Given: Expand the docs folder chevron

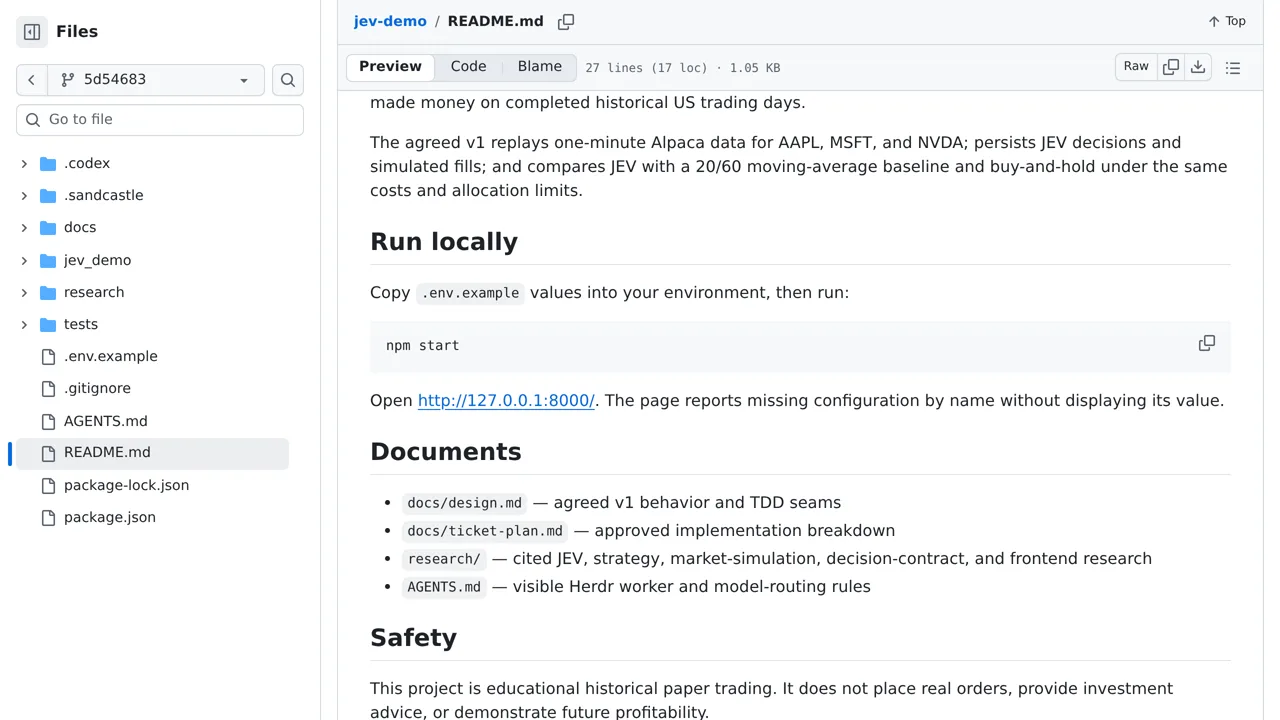Looking at the screenshot, I should tap(24, 228).
